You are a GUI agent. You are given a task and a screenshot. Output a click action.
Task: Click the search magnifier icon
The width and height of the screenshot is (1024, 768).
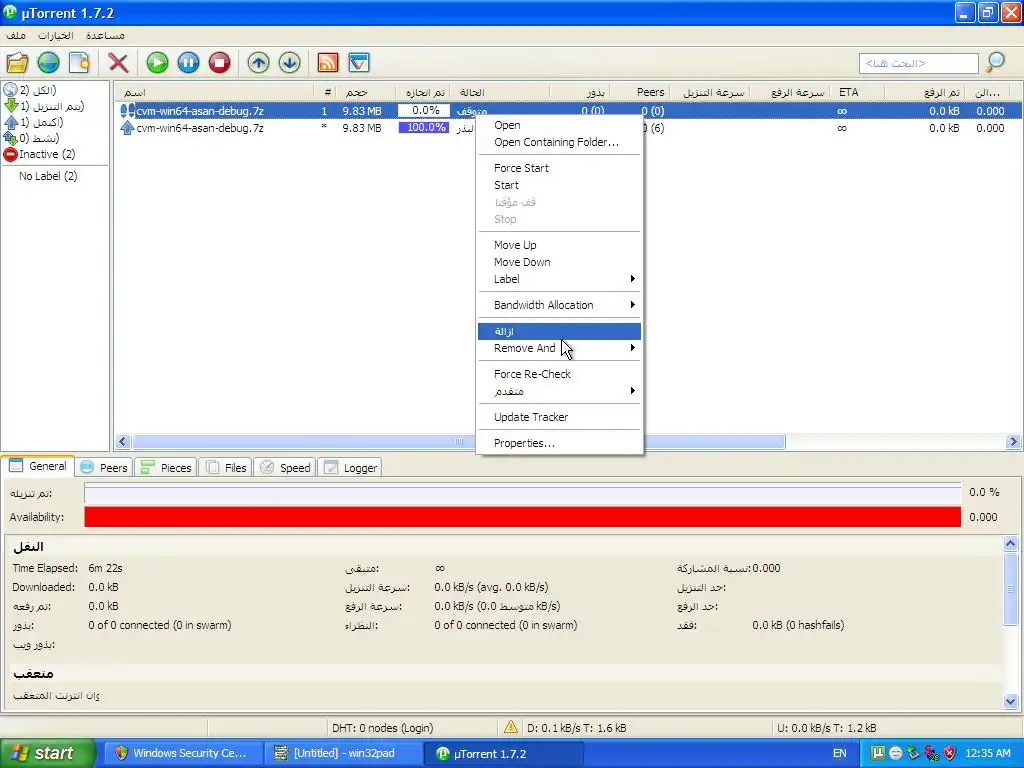pos(995,63)
